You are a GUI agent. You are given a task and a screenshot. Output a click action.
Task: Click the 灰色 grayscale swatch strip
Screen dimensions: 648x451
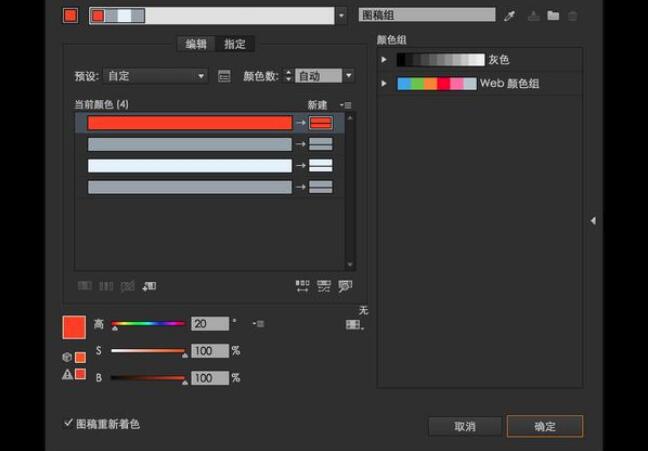441,60
